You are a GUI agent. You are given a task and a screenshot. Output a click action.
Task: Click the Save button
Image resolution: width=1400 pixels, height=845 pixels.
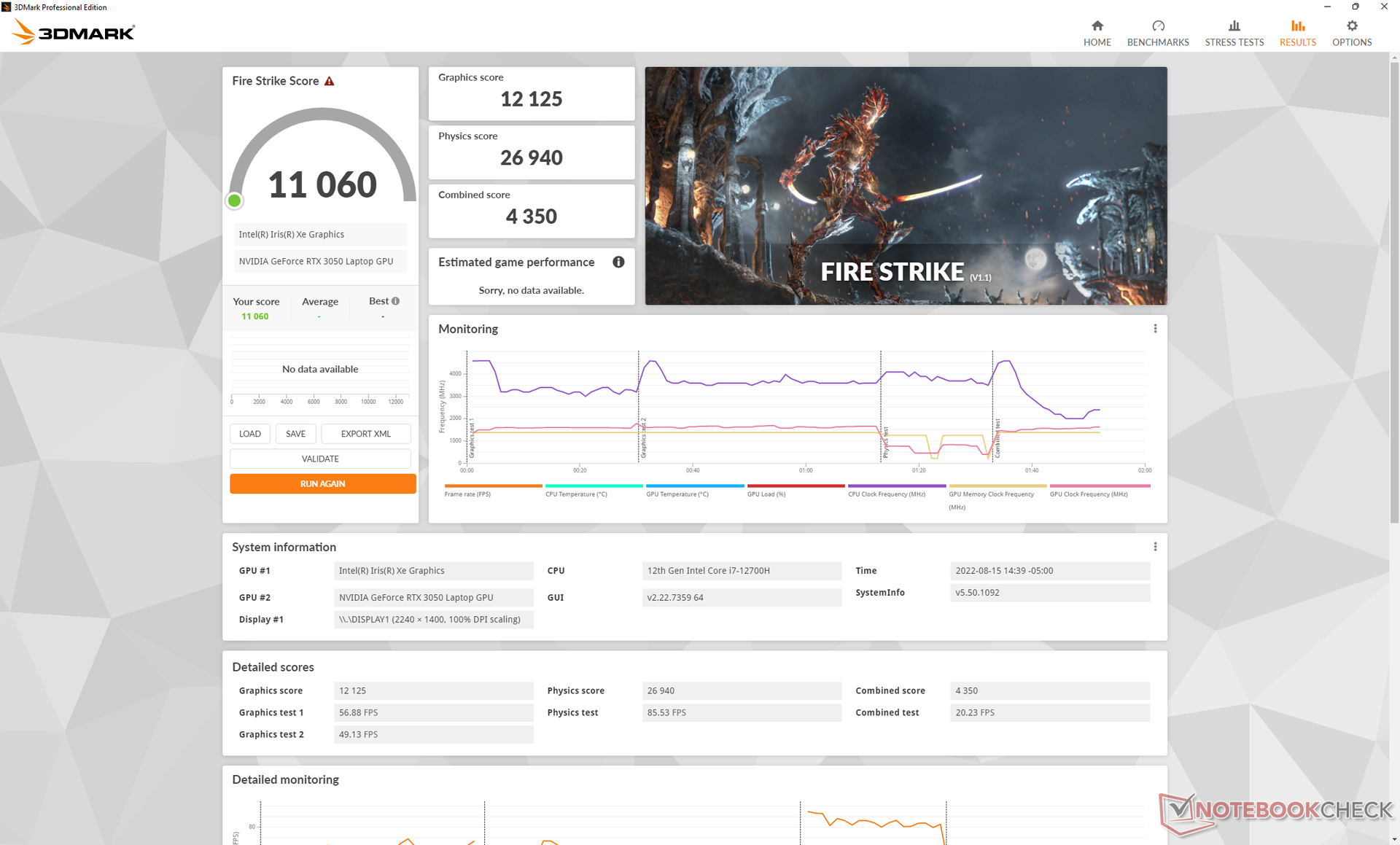point(295,434)
